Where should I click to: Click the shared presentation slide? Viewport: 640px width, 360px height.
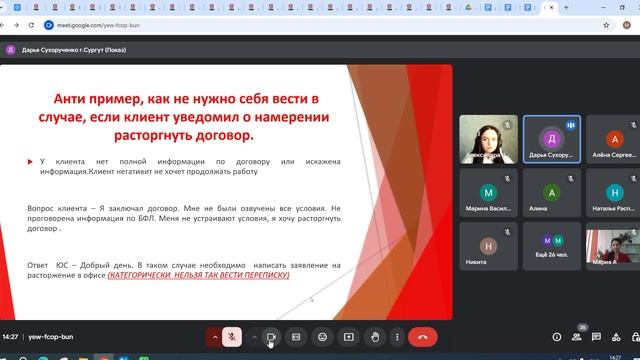(x=226, y=192)
